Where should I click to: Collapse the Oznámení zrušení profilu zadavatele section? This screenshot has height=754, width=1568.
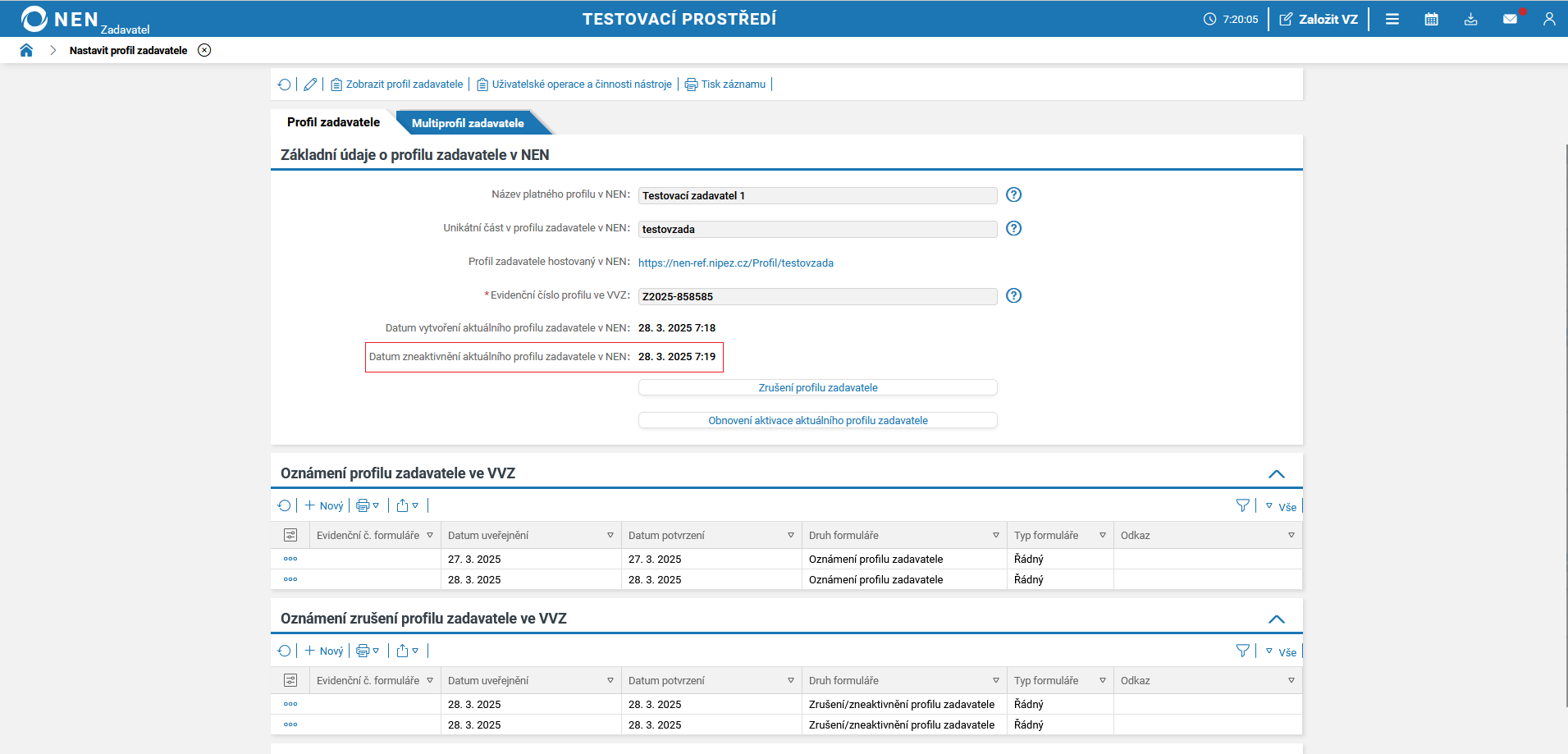[x=1276, y=619]
